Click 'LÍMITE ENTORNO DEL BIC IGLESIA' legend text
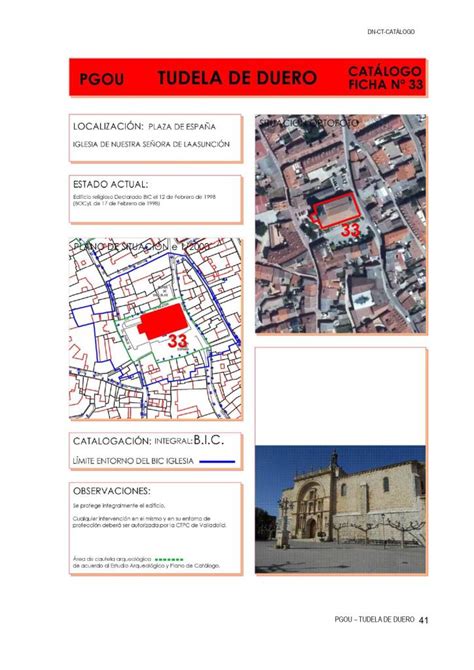Image resolution: width=474 pixels, height=670 pixels. [x=133, y=461]
